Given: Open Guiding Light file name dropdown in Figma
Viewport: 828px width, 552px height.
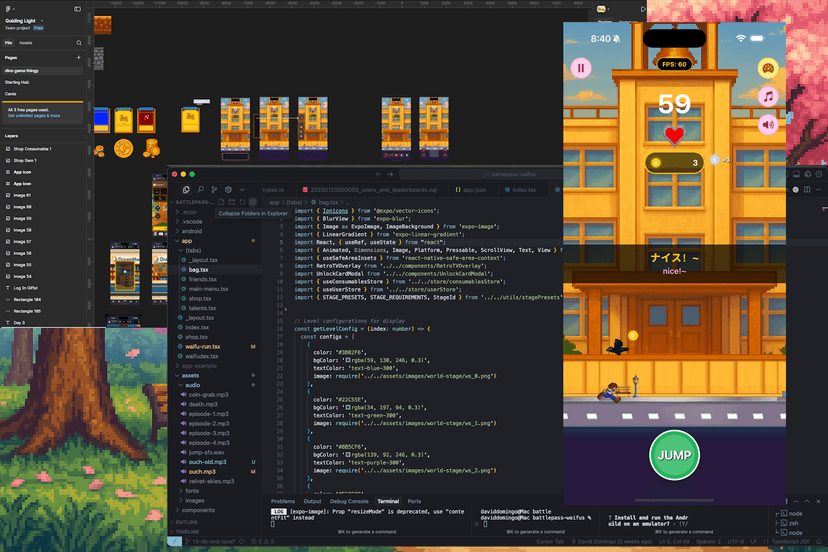Looking at the screenshot, I should [x=24, y=21].
